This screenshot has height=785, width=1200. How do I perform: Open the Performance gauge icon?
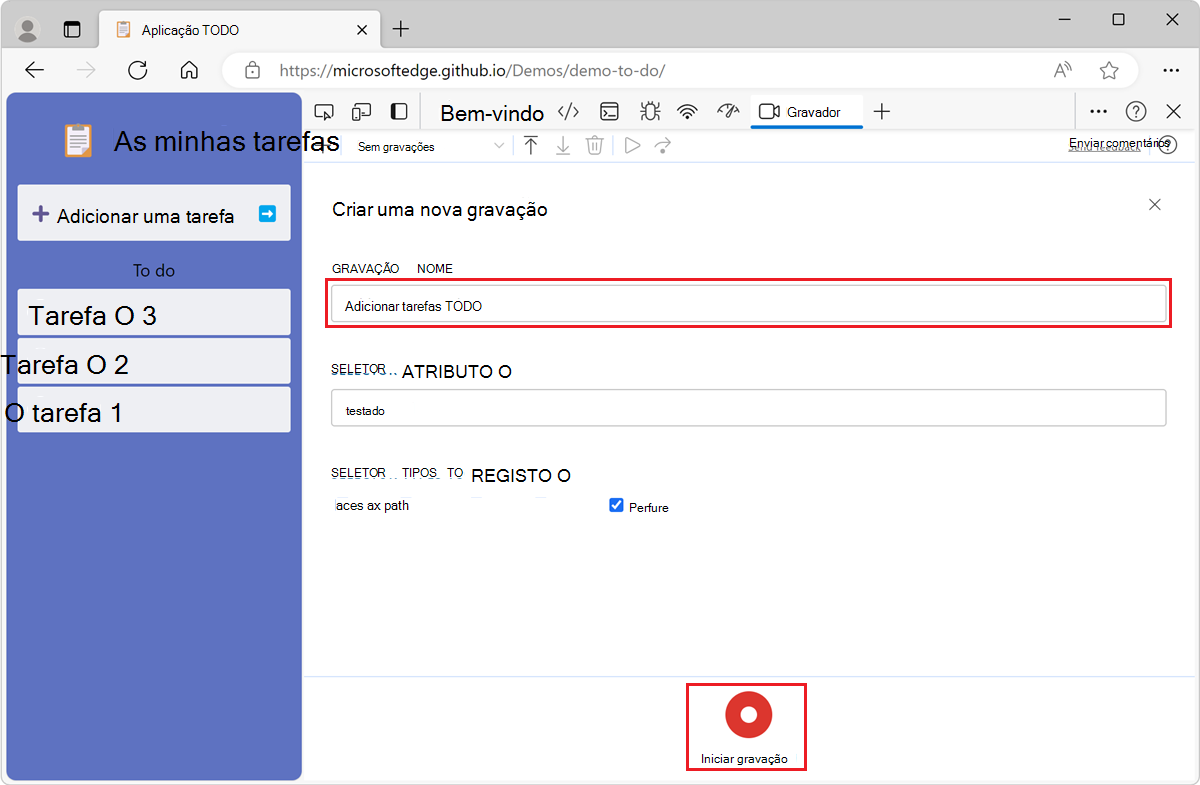click(x=727, y=111)
